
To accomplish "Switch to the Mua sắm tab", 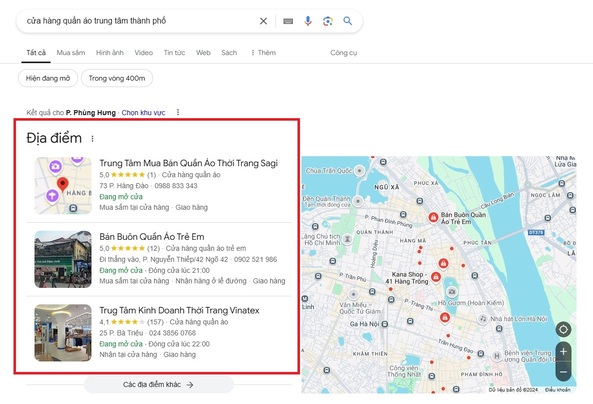I will click(71, 53).
